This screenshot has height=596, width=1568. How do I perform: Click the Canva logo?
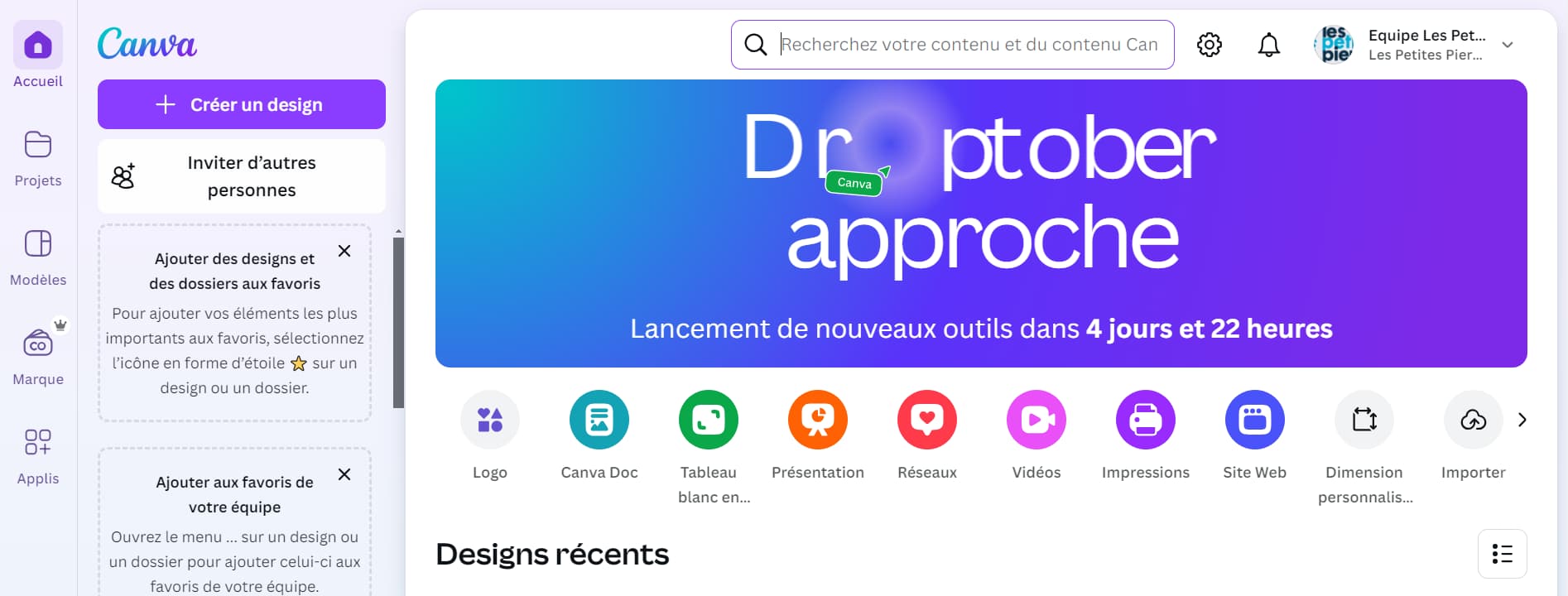click(x=147, y=43)
